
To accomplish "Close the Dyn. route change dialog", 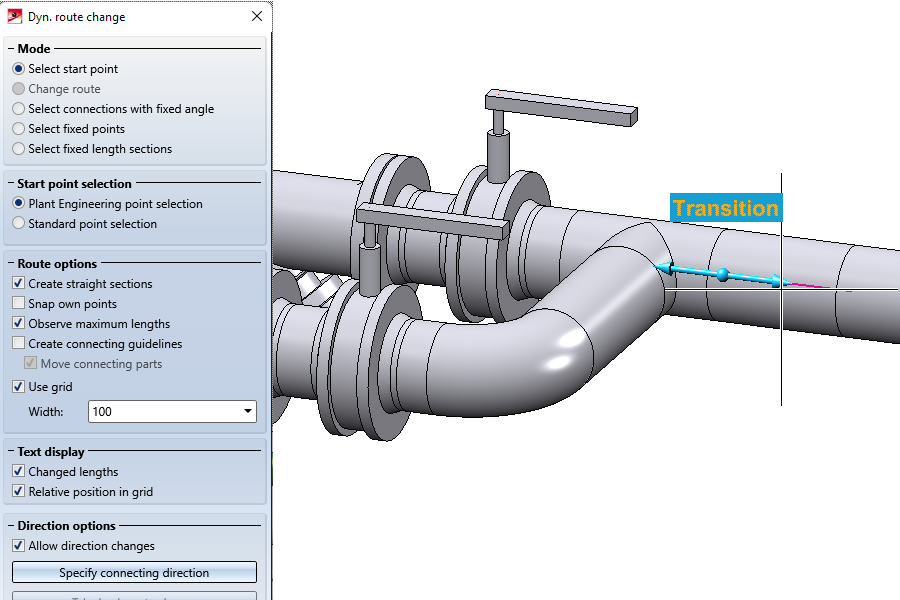I will point(257,16).
